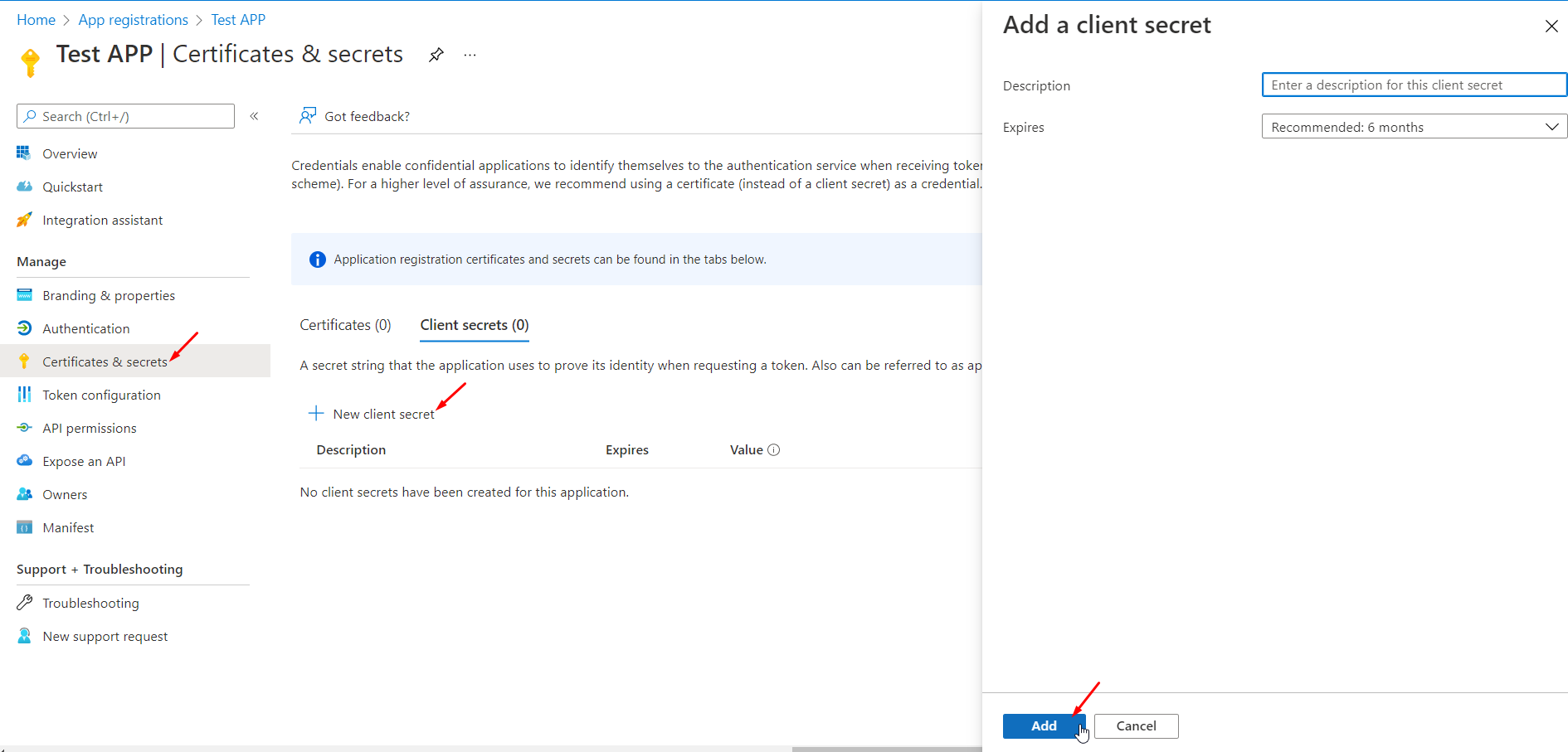Screen dimensions: 1568x752
Task: Go to Home breadcrumb
Action: click(x=37, y=20)
